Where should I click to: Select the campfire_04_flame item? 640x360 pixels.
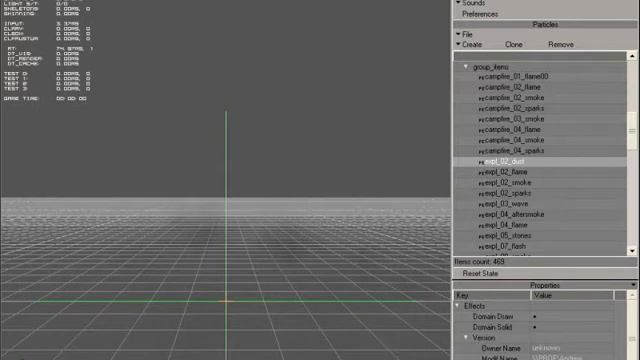coord(513,129)
